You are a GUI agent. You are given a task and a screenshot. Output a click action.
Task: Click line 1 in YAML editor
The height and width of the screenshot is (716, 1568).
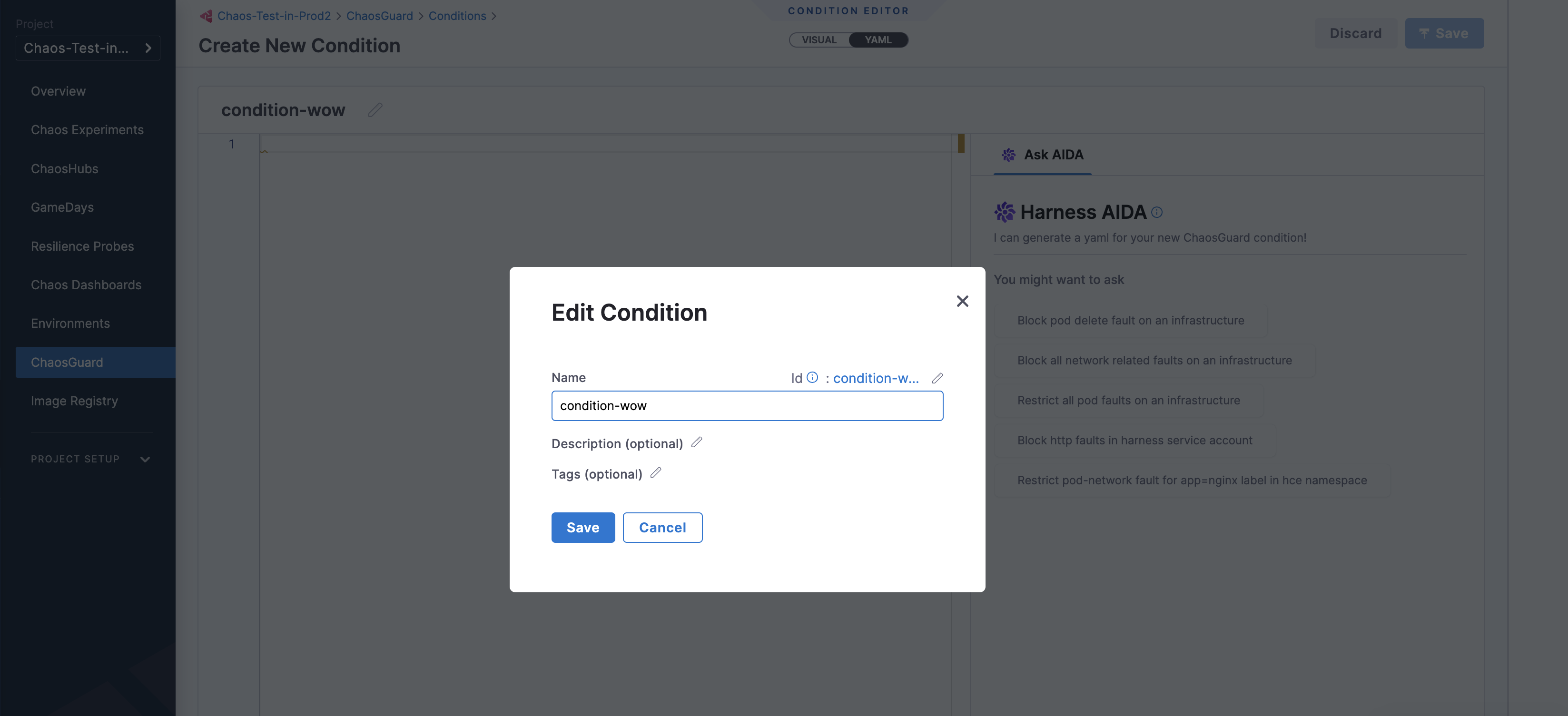tap(606, 144)
